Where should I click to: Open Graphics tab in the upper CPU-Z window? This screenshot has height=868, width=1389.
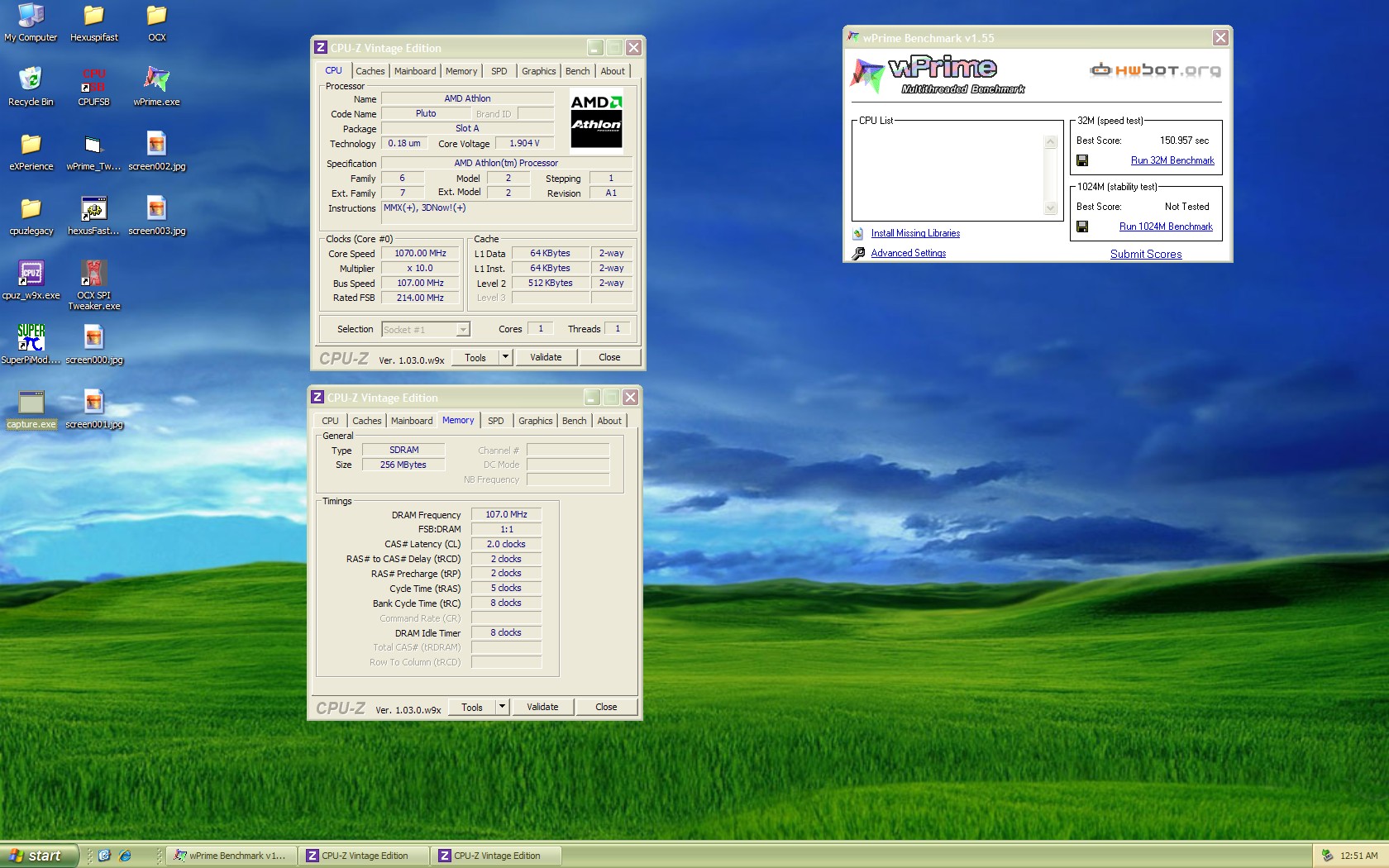pos(538,71)
